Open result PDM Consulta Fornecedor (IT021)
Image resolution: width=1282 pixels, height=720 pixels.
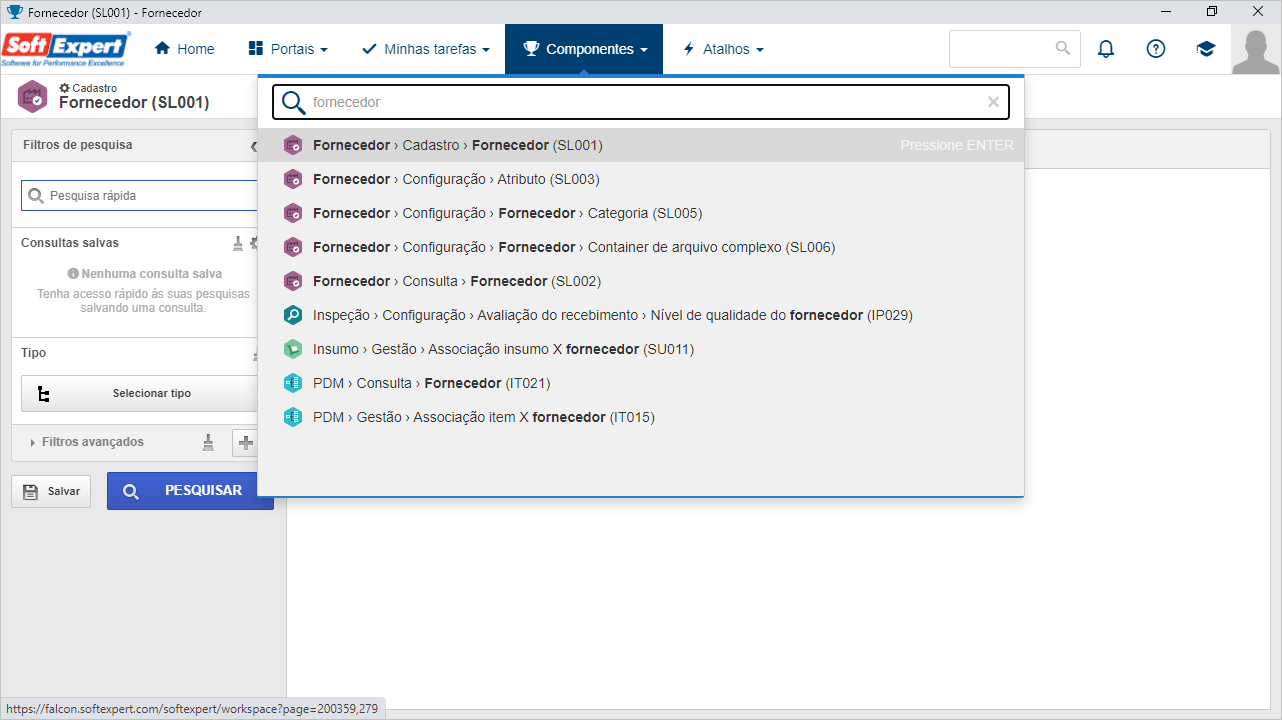[641, 383]
